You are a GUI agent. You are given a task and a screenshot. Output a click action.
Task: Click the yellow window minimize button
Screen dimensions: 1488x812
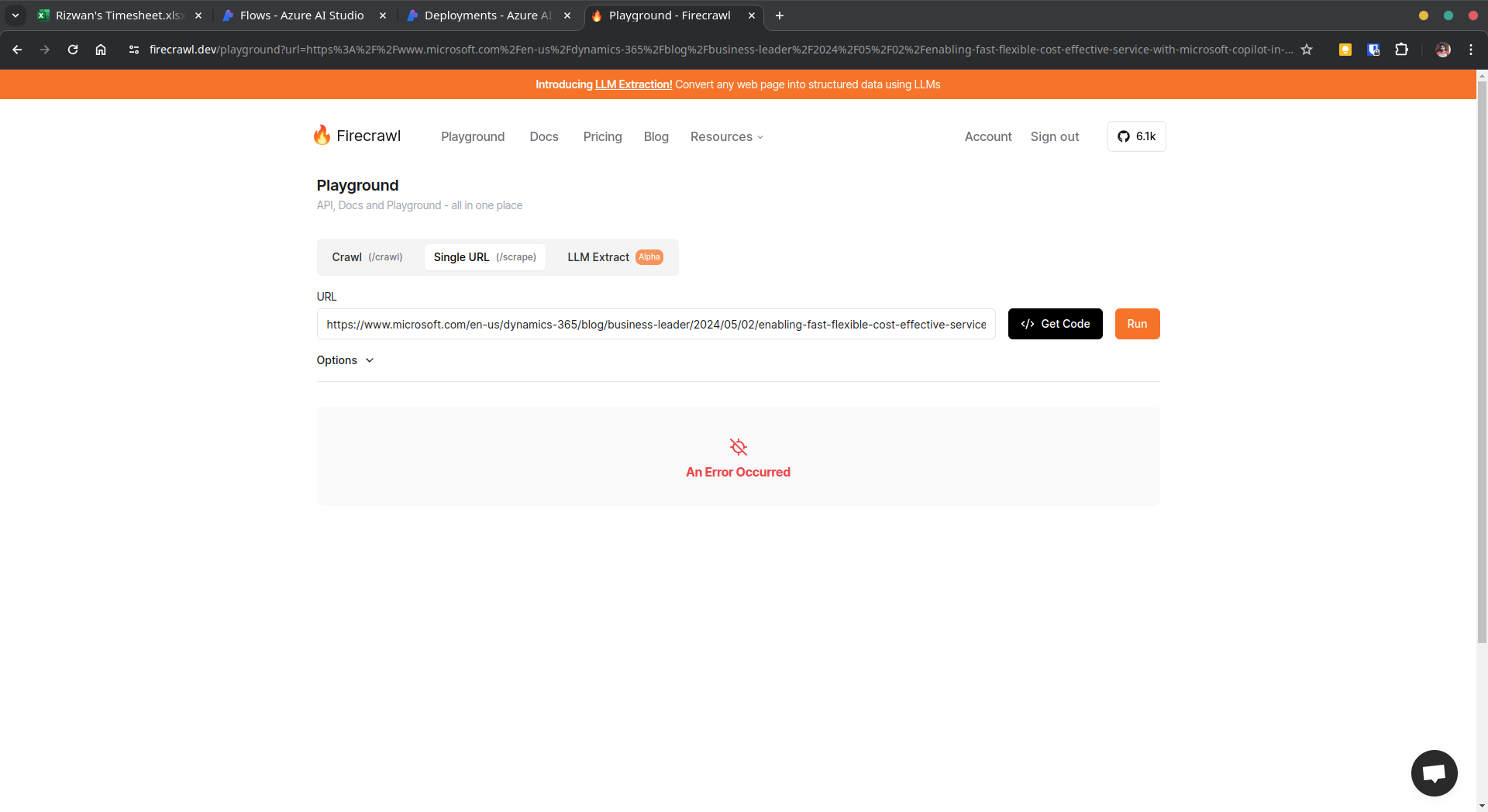coord(1424,15)
